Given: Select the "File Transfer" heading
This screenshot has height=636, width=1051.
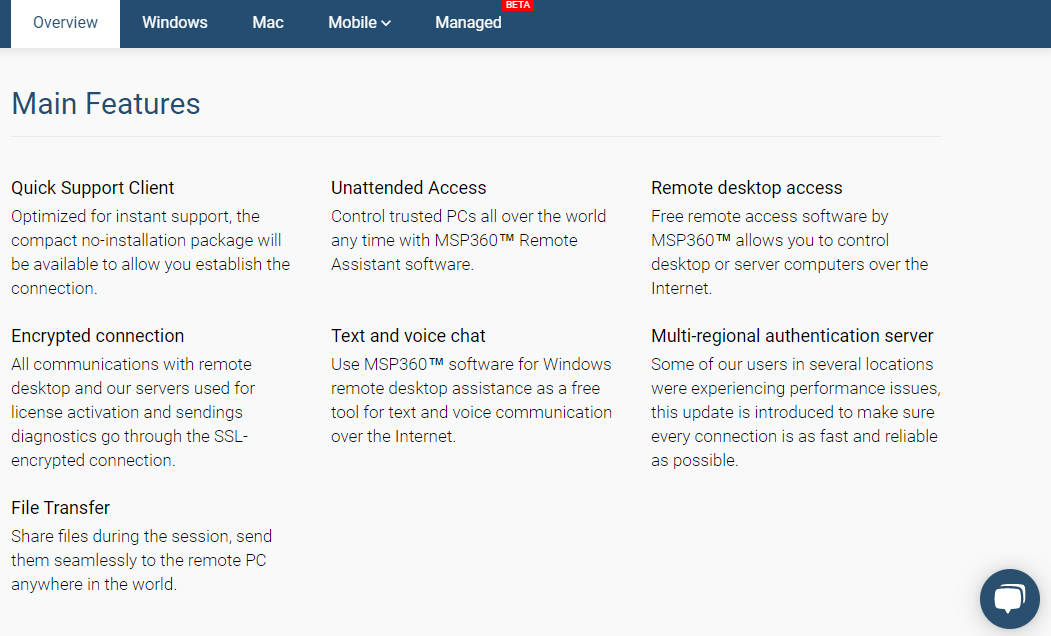Looking at the screenshot, I should pyautogui.click(x=60, y=507).
